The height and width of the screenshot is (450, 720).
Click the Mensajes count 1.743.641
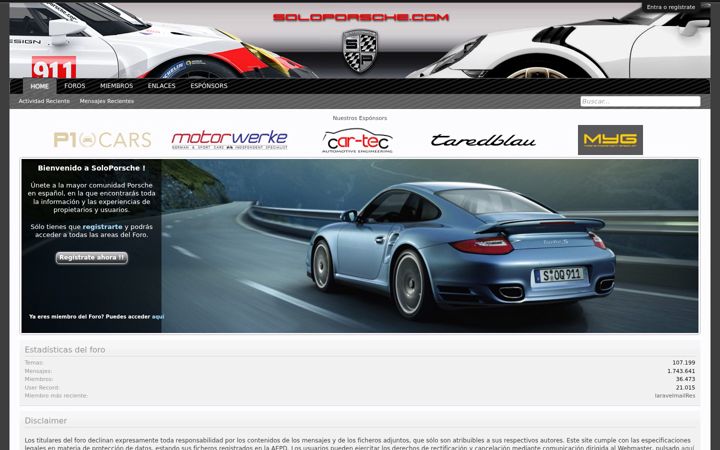click(681, 371)
